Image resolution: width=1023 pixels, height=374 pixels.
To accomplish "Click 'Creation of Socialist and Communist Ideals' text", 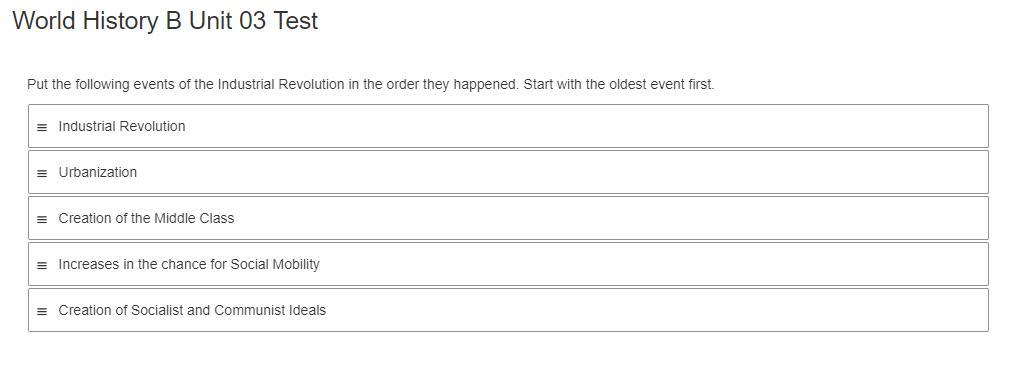I will (192, 310).
